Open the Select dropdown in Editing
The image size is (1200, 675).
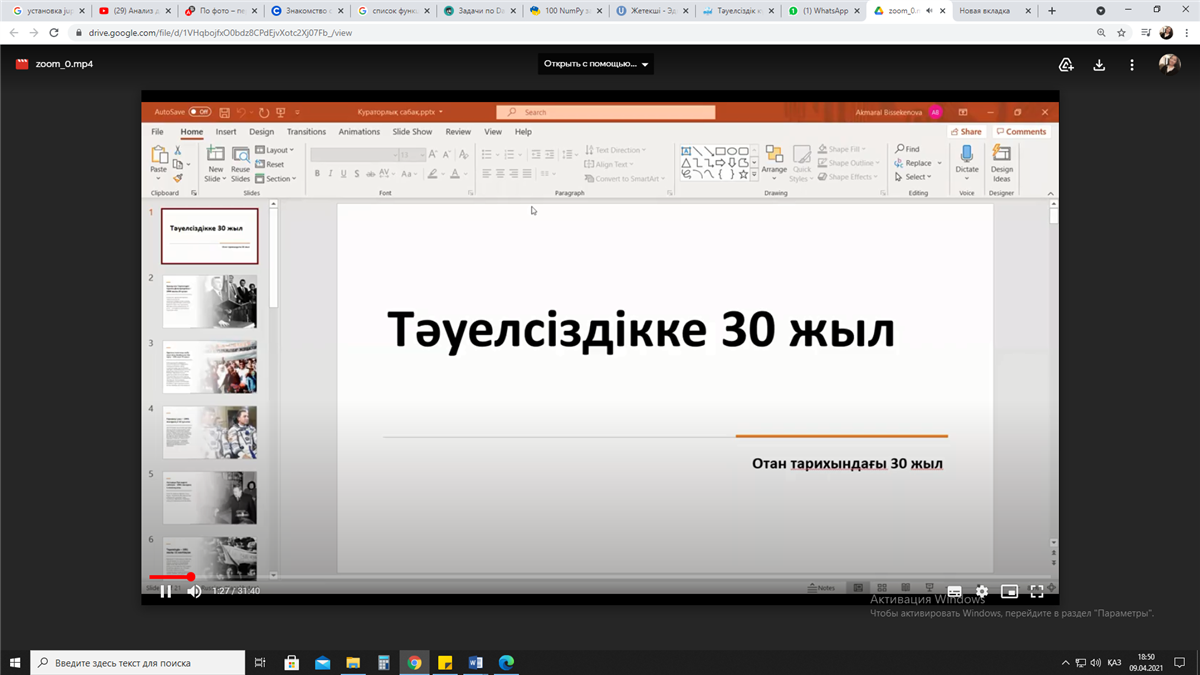913,177
